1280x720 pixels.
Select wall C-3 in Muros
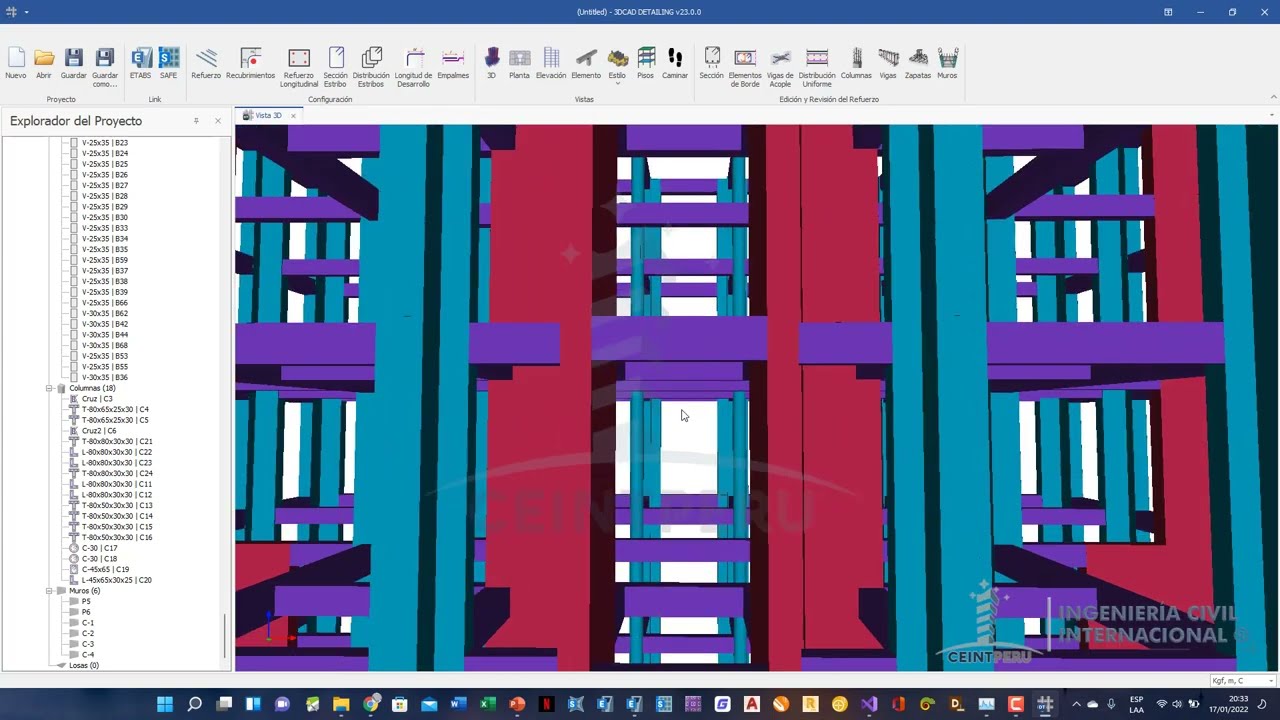point(88,644)
